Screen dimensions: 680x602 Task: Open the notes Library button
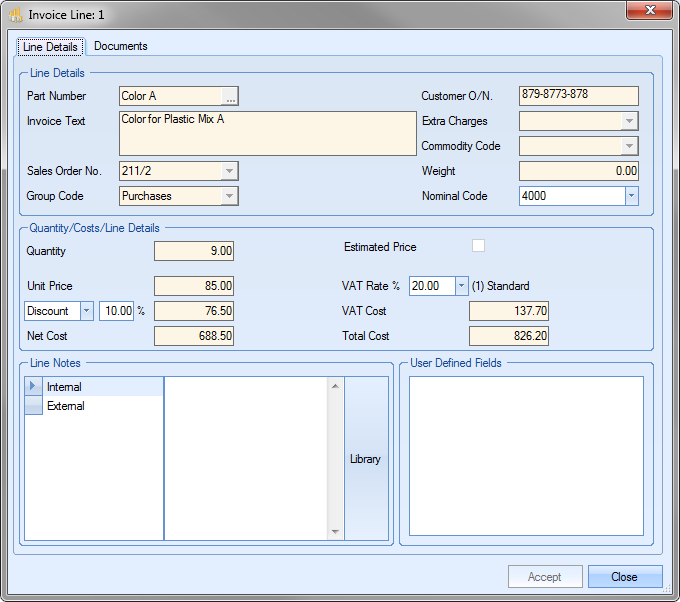[365, 459]
